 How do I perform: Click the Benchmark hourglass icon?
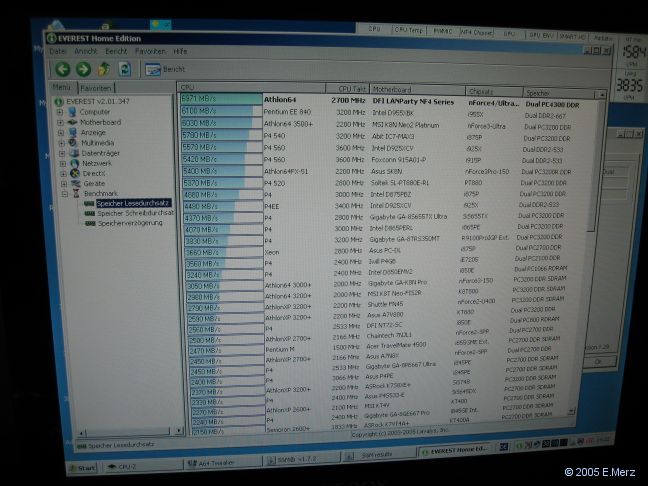76,193
